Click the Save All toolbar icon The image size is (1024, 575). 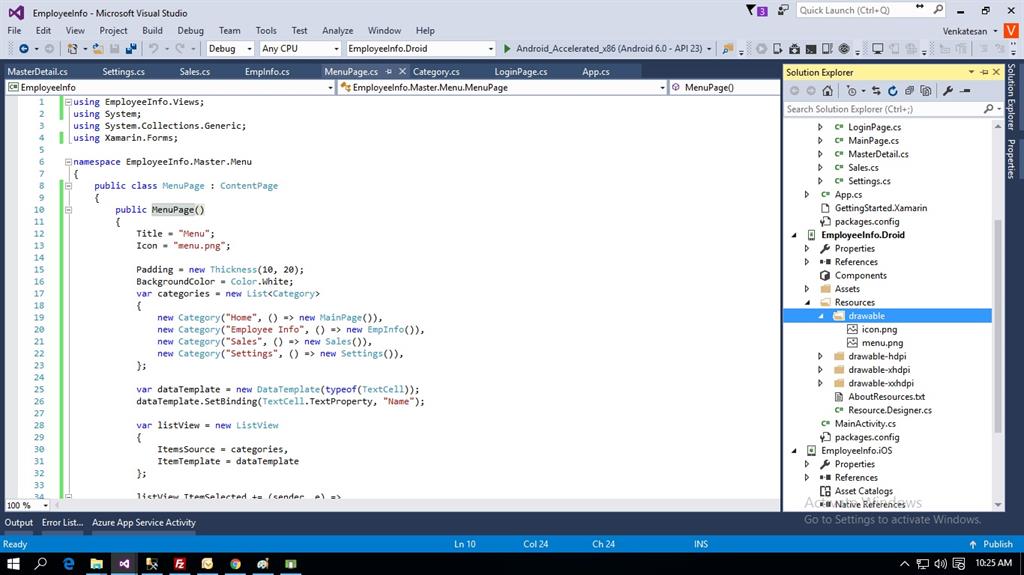[131, 49]
